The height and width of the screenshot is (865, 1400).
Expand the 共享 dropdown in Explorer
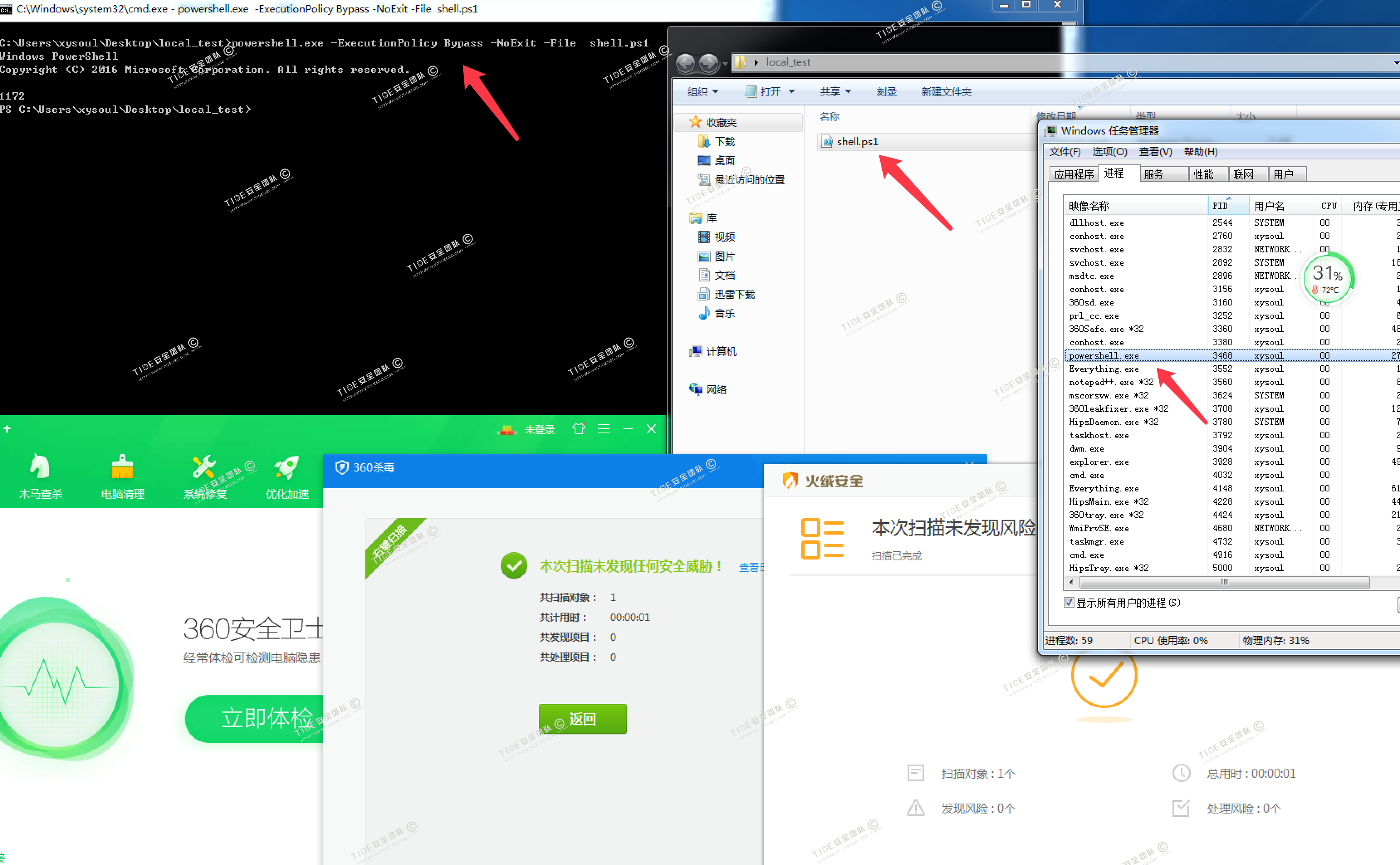(835, 92)
